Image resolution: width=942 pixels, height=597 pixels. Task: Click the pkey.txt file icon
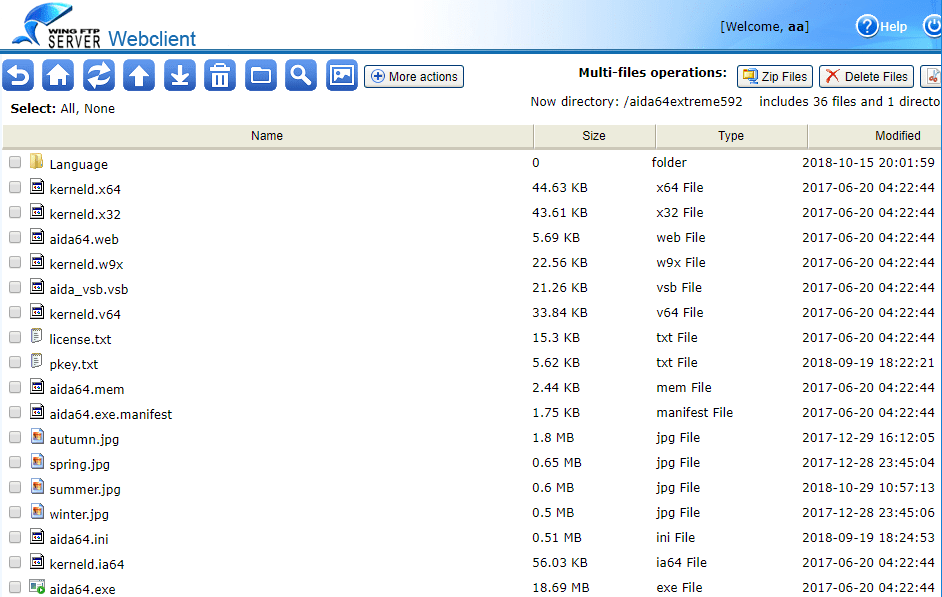coord(37,362)
